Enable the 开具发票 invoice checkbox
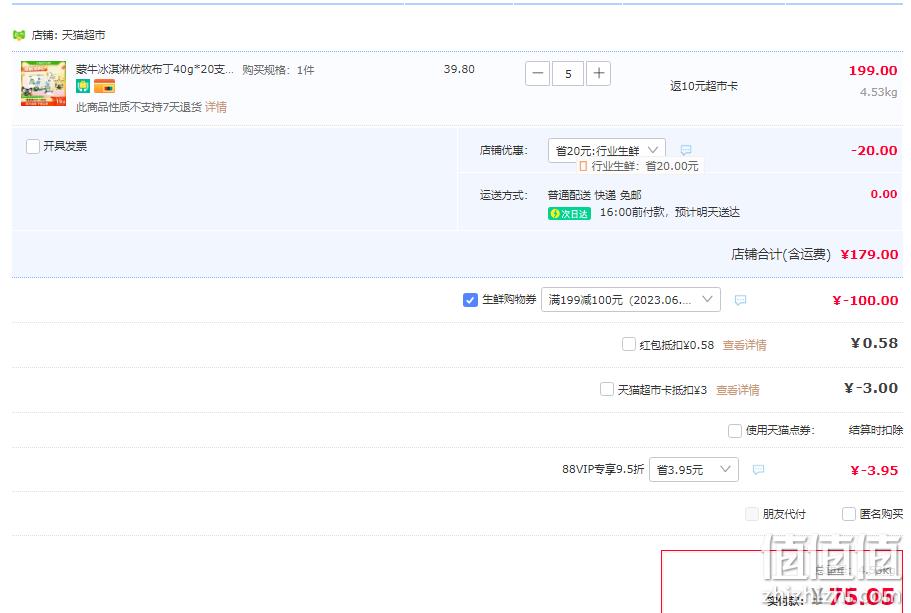The height and width of the screenshot is (613, 911). [33, 146]
